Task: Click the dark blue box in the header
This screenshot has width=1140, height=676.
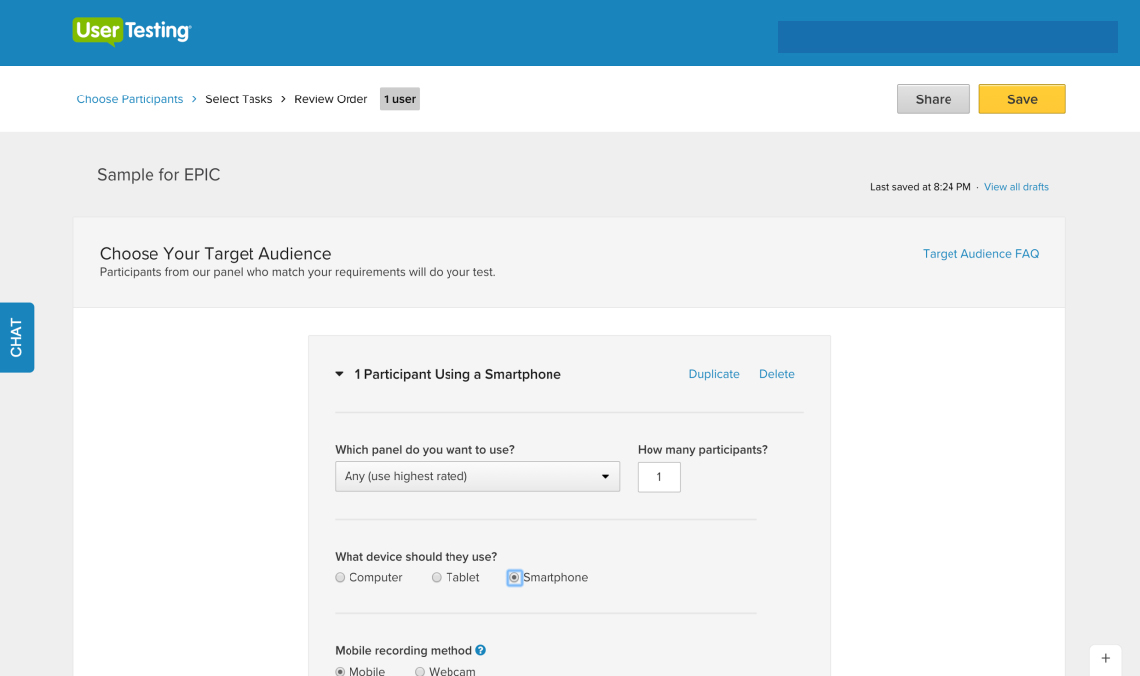Action: (x=947, y=36)
